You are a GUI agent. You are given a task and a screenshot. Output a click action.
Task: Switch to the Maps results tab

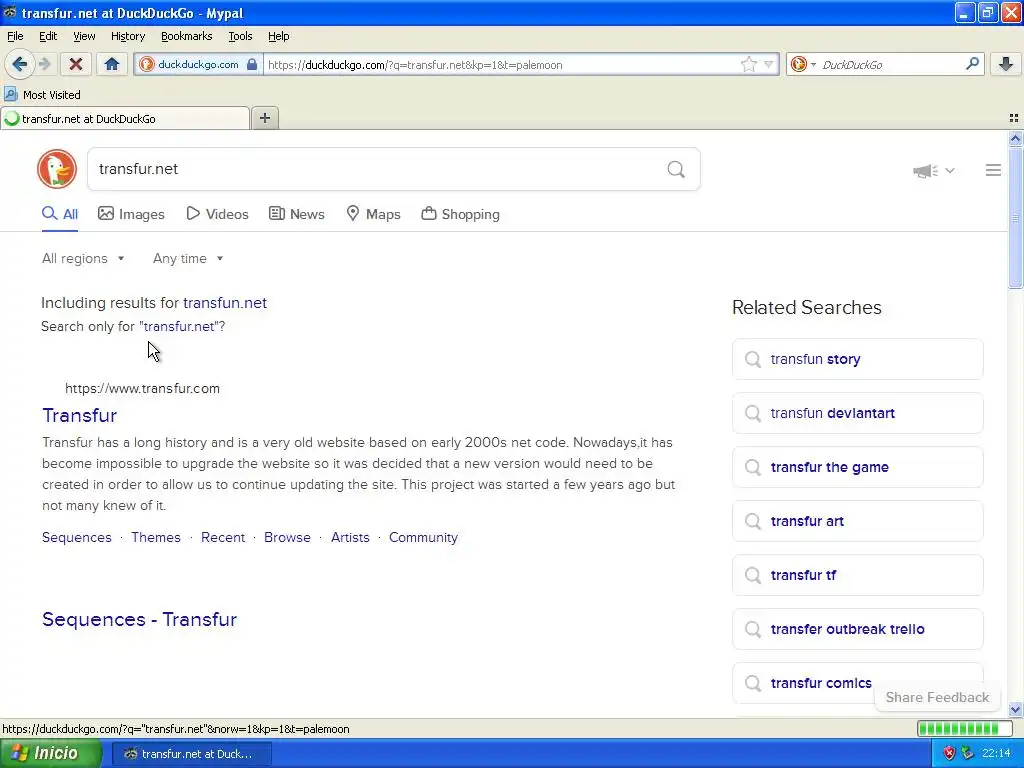point(373,214)
